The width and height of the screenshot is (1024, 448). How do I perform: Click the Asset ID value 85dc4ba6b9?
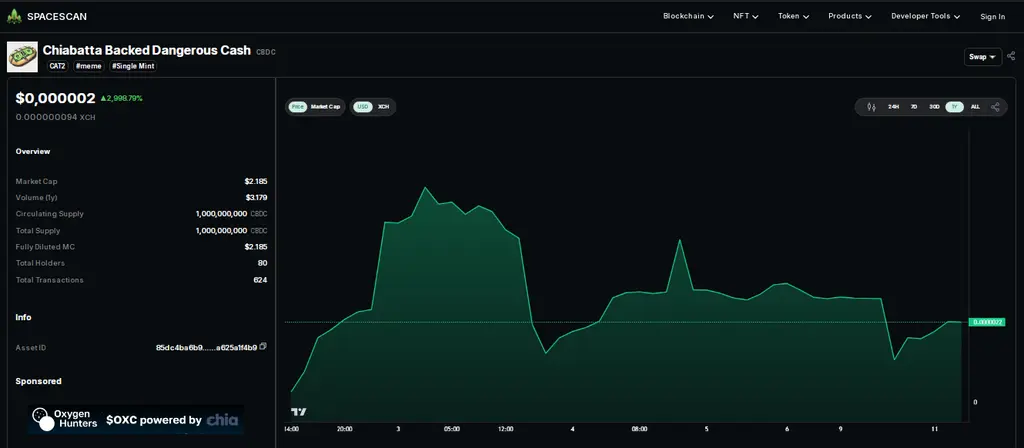tap(206, 347)
